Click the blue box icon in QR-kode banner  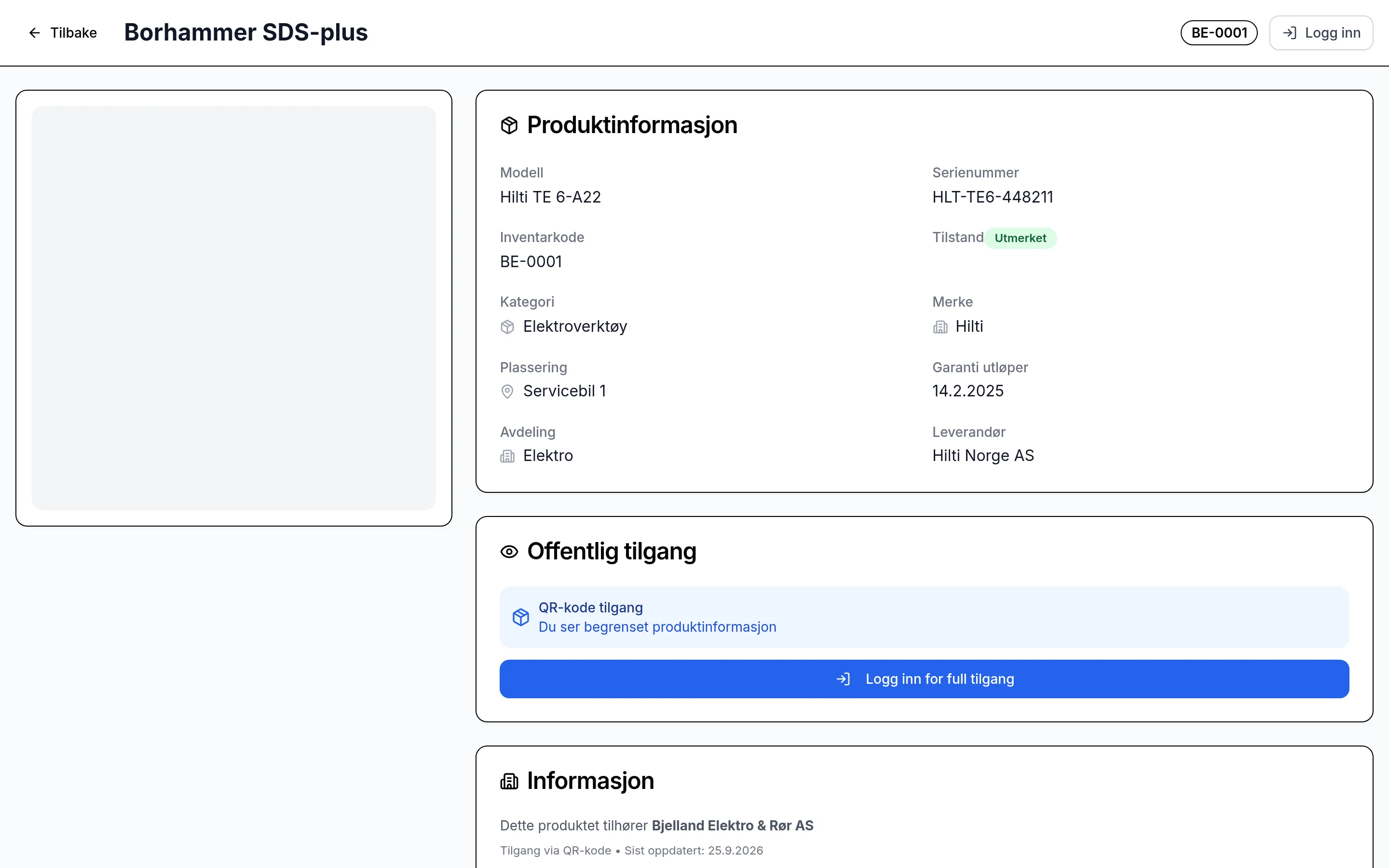pos(520,617)
